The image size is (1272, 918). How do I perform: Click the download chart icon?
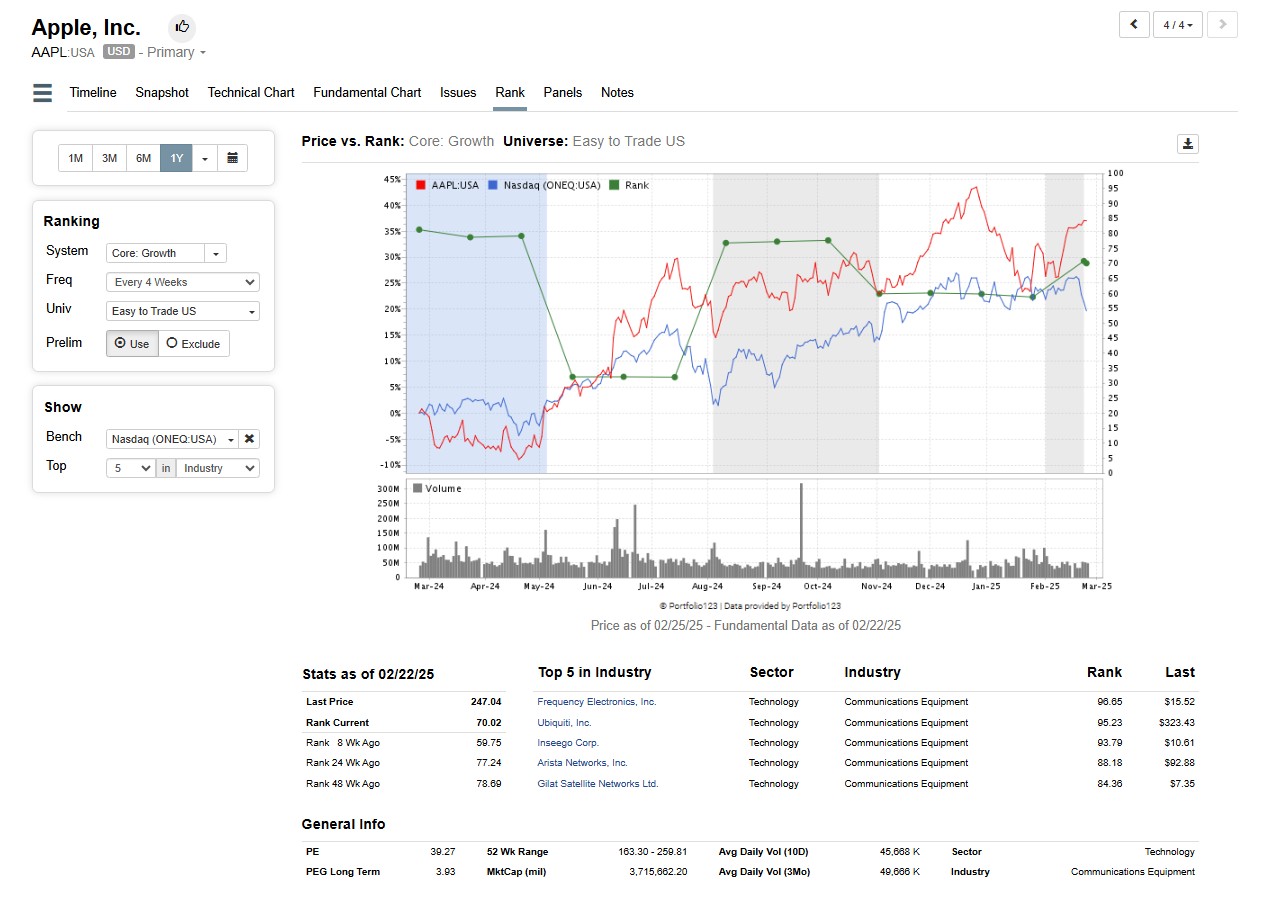[1187, 144]
